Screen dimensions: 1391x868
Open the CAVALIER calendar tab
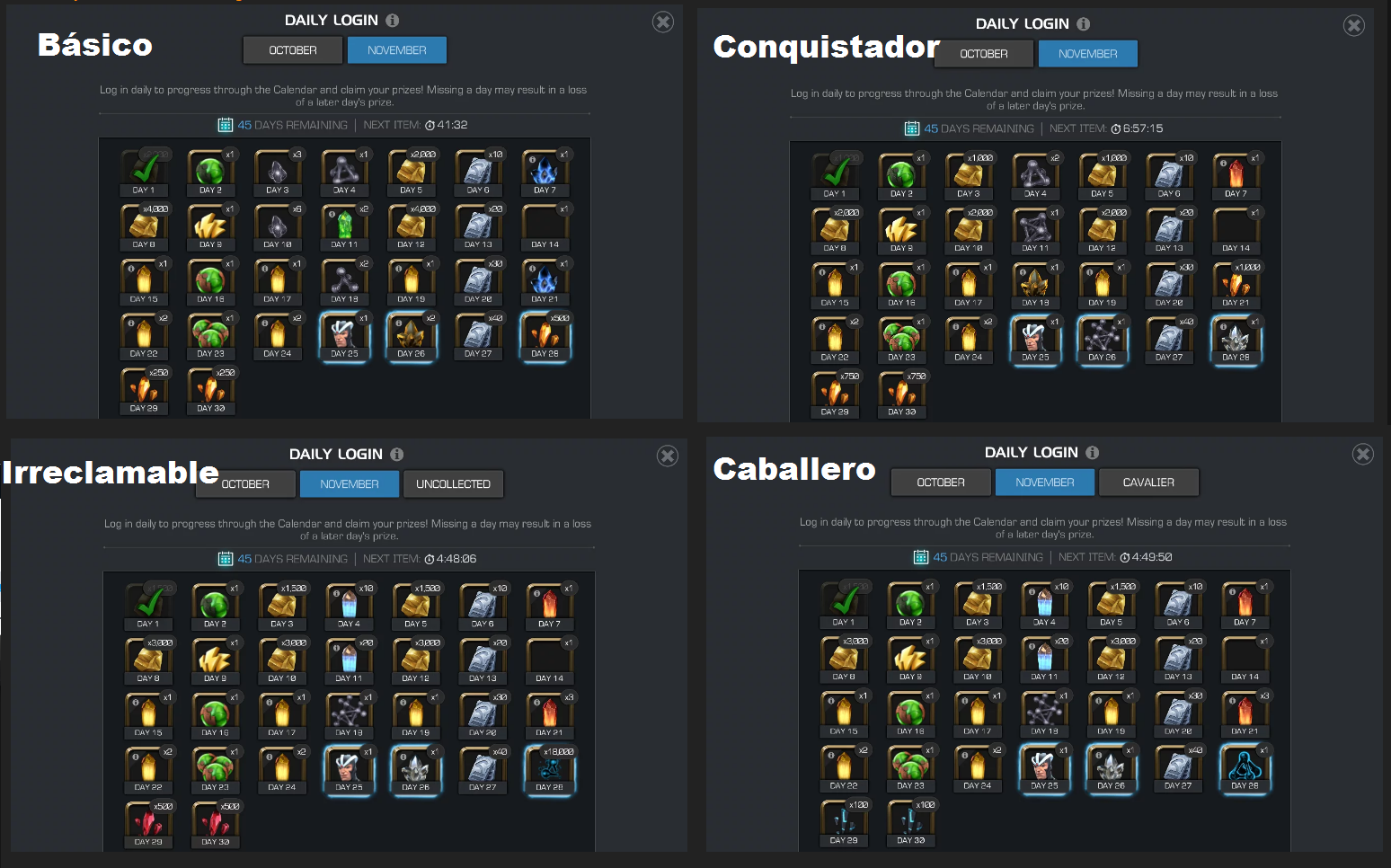tap(1148, 483)
